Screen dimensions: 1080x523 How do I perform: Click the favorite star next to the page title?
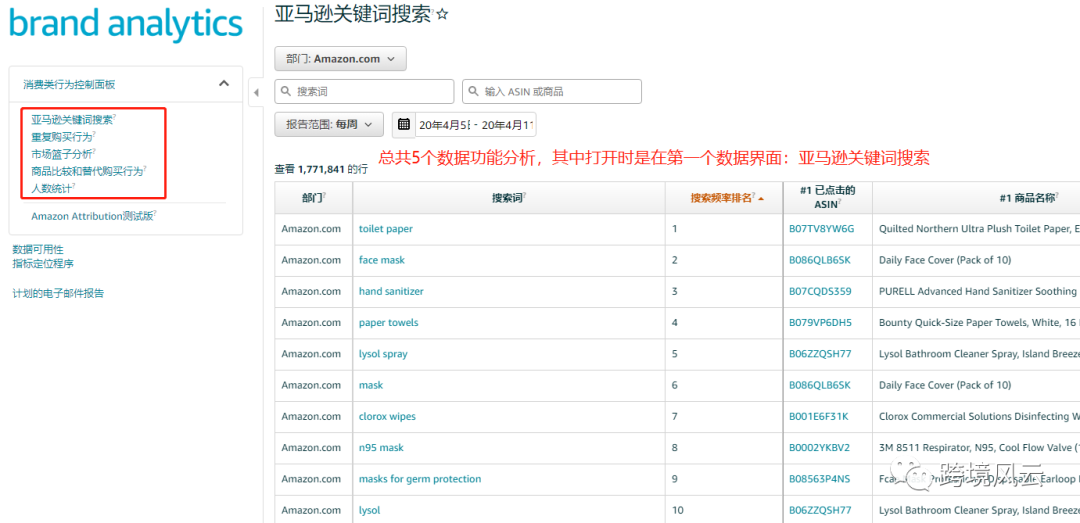(x=442, y=14)
